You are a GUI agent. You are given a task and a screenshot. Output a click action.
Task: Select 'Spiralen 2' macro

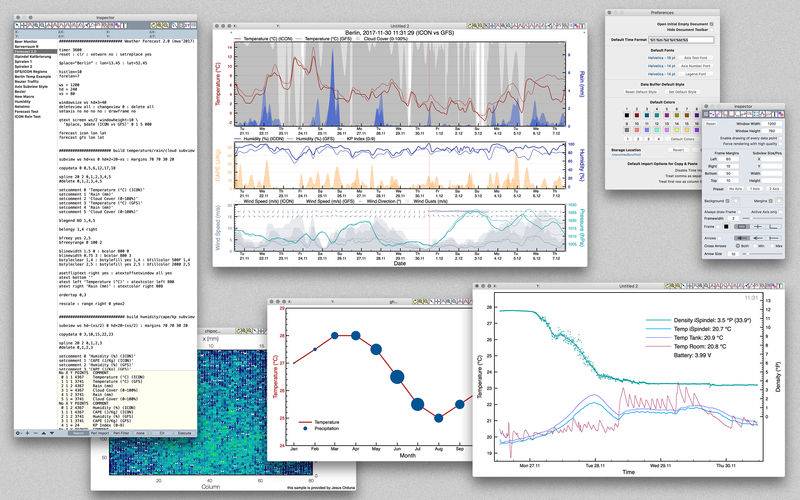pos(23,66)
